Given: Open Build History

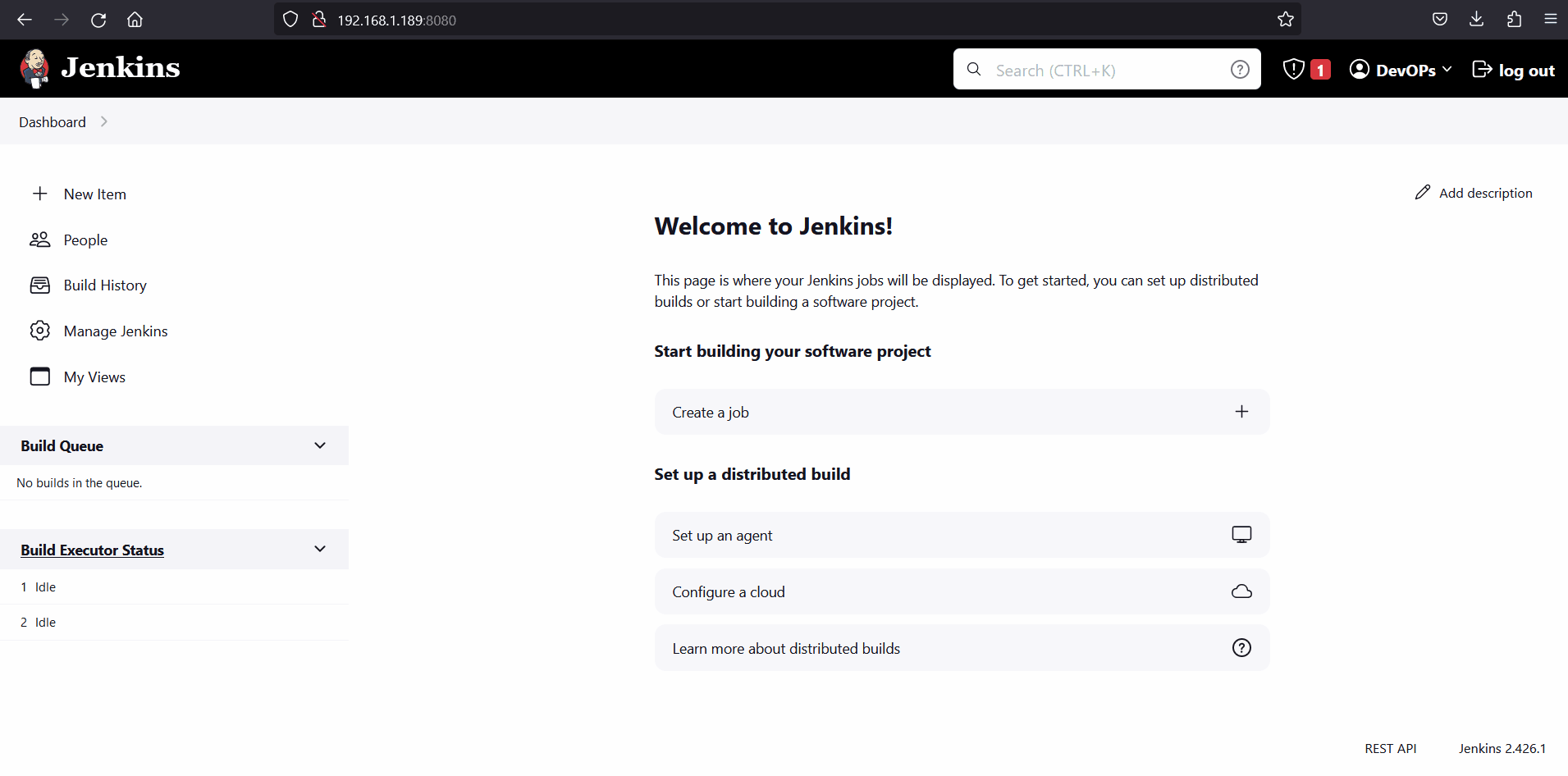Looking at the screenshot, I should click(105, 285).
